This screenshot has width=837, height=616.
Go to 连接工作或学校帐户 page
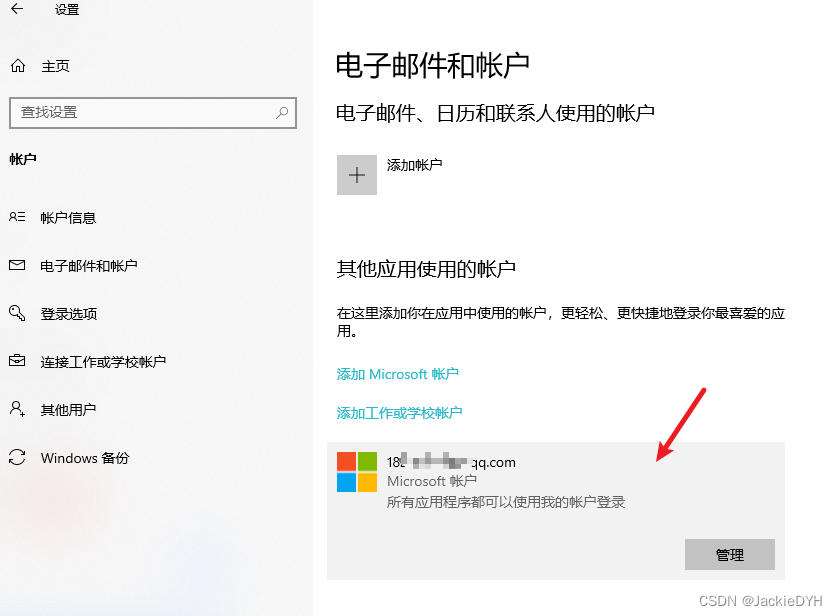click(103, 362)
